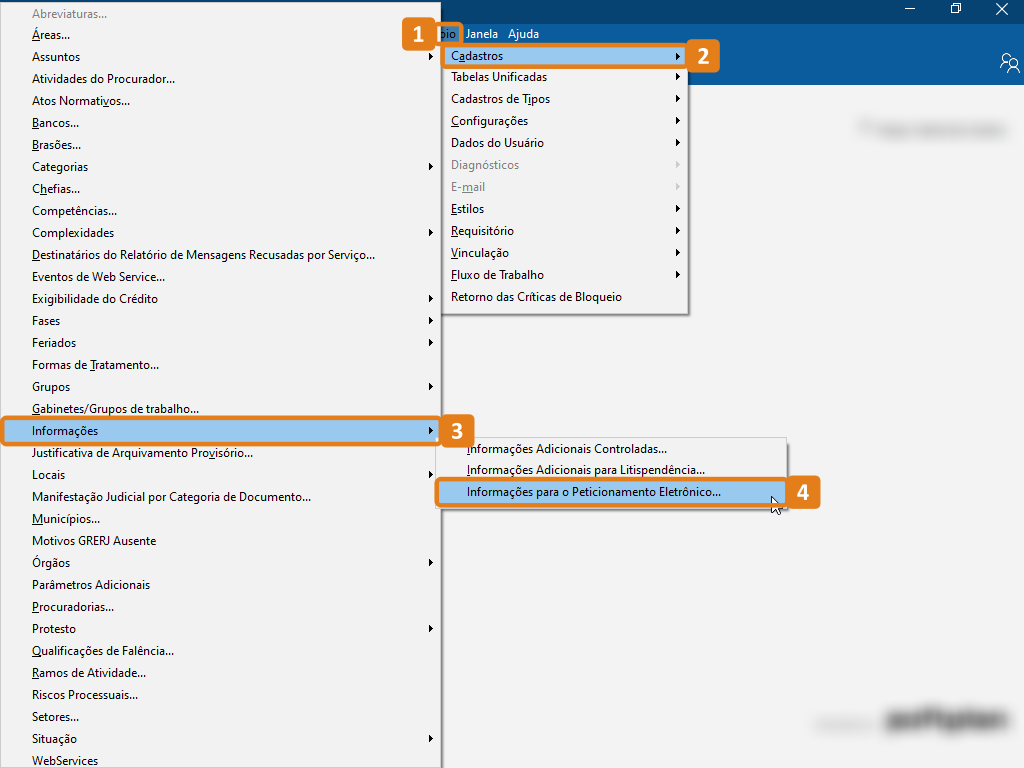Open the Bancos registration entry
The width and height of the screenshot is (1024, 768).
point(55,123)
